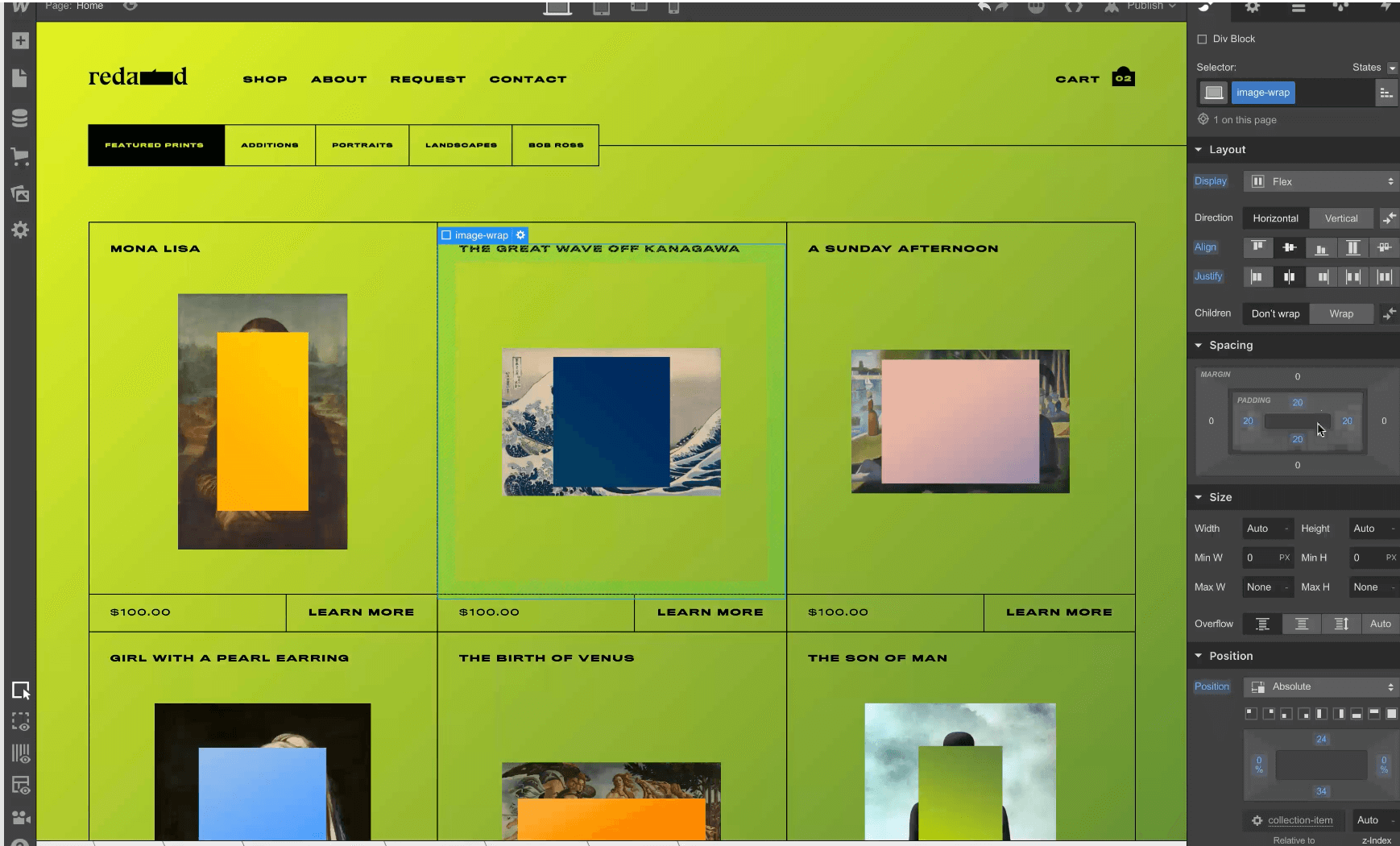Click Learn More under A Sunday Afternoon

coord(1059,612)
